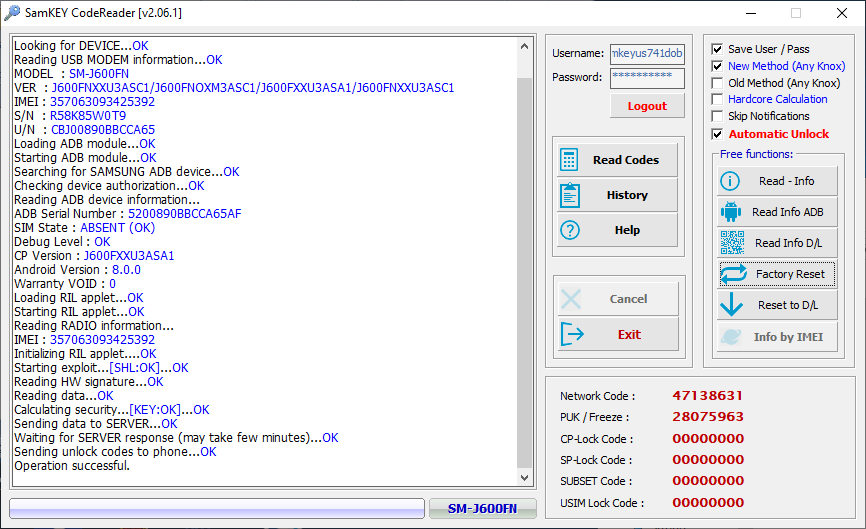
Task: Click the USIM Lock Code value
Action: click(708, 503)
